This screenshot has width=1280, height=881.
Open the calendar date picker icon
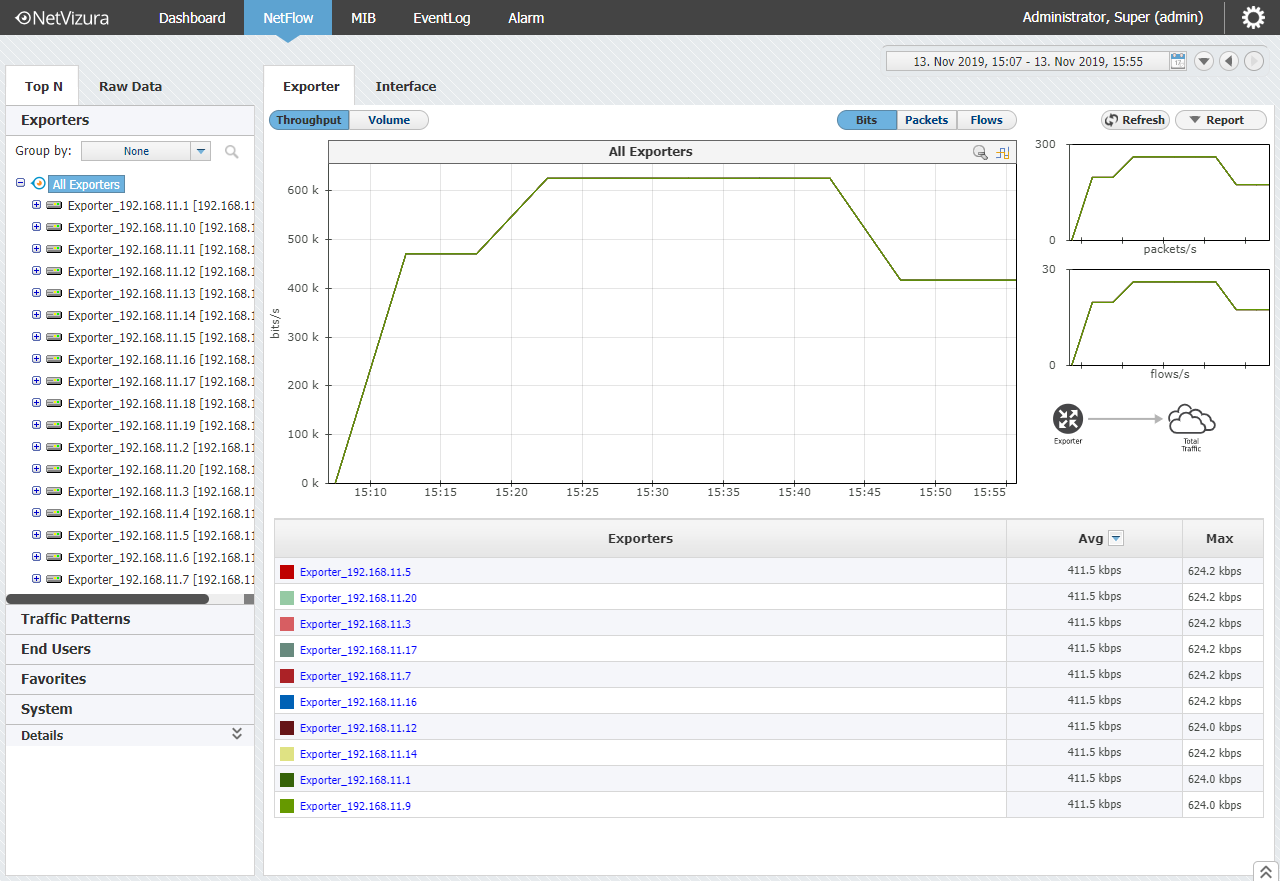pyautogui.click(x=1178, y=61)
